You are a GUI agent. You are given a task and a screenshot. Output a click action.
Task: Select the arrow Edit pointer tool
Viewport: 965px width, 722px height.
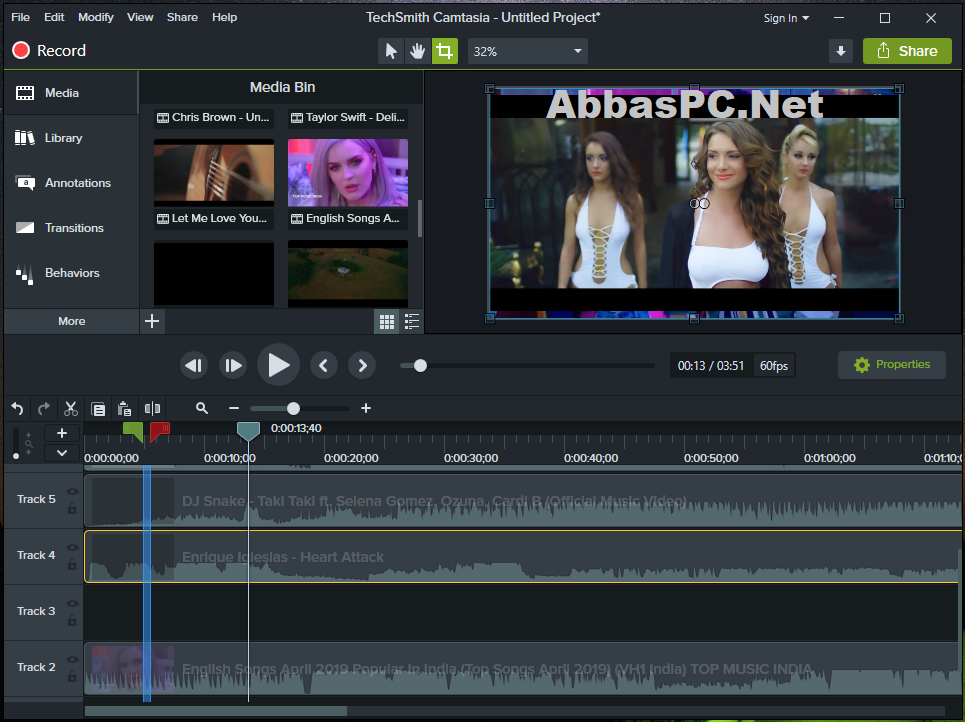(391, 51)
